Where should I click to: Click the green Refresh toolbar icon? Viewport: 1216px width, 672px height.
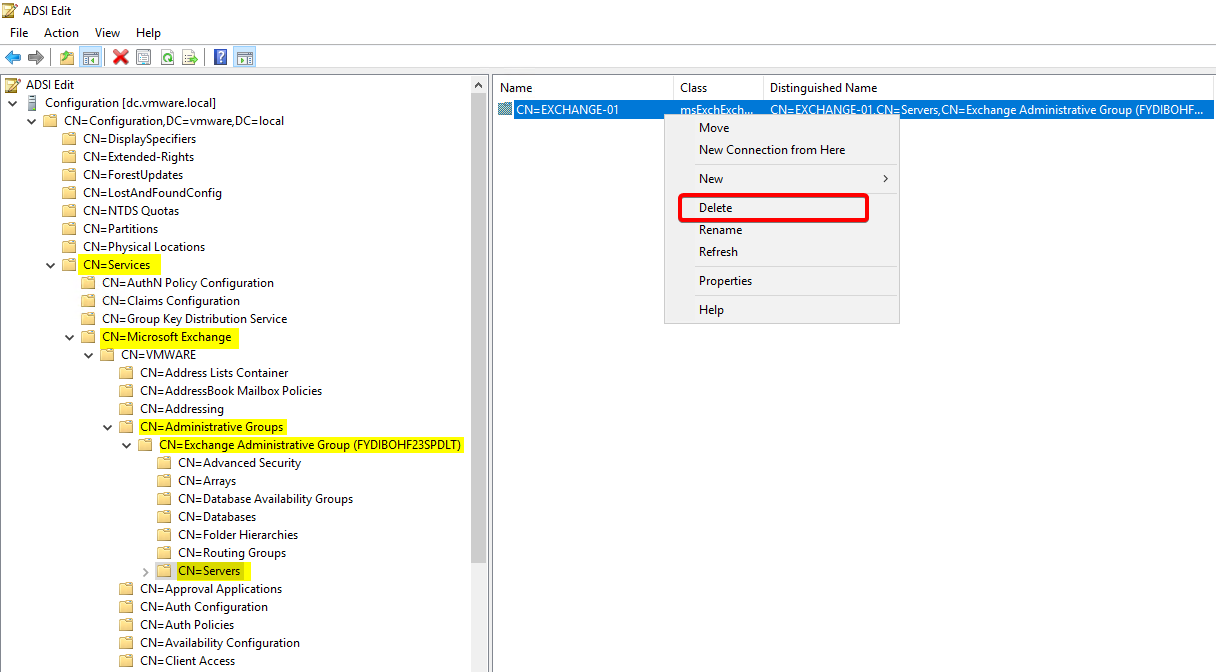[x=167, y=57]
